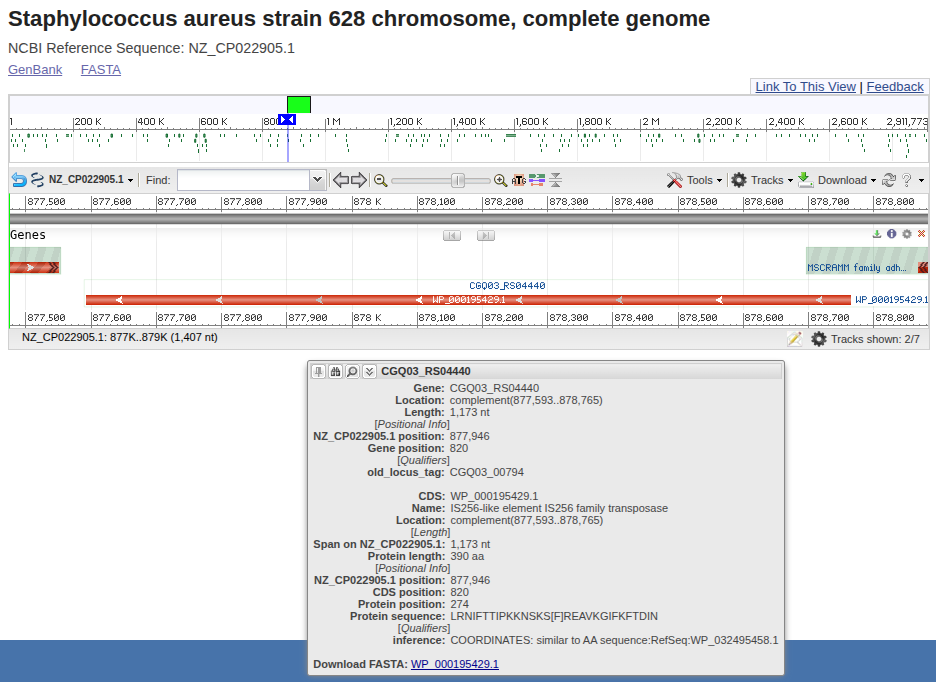The width and height of the screenshot is (936, 682).
Task: Focus the Find input field
Action: (244, 180)
